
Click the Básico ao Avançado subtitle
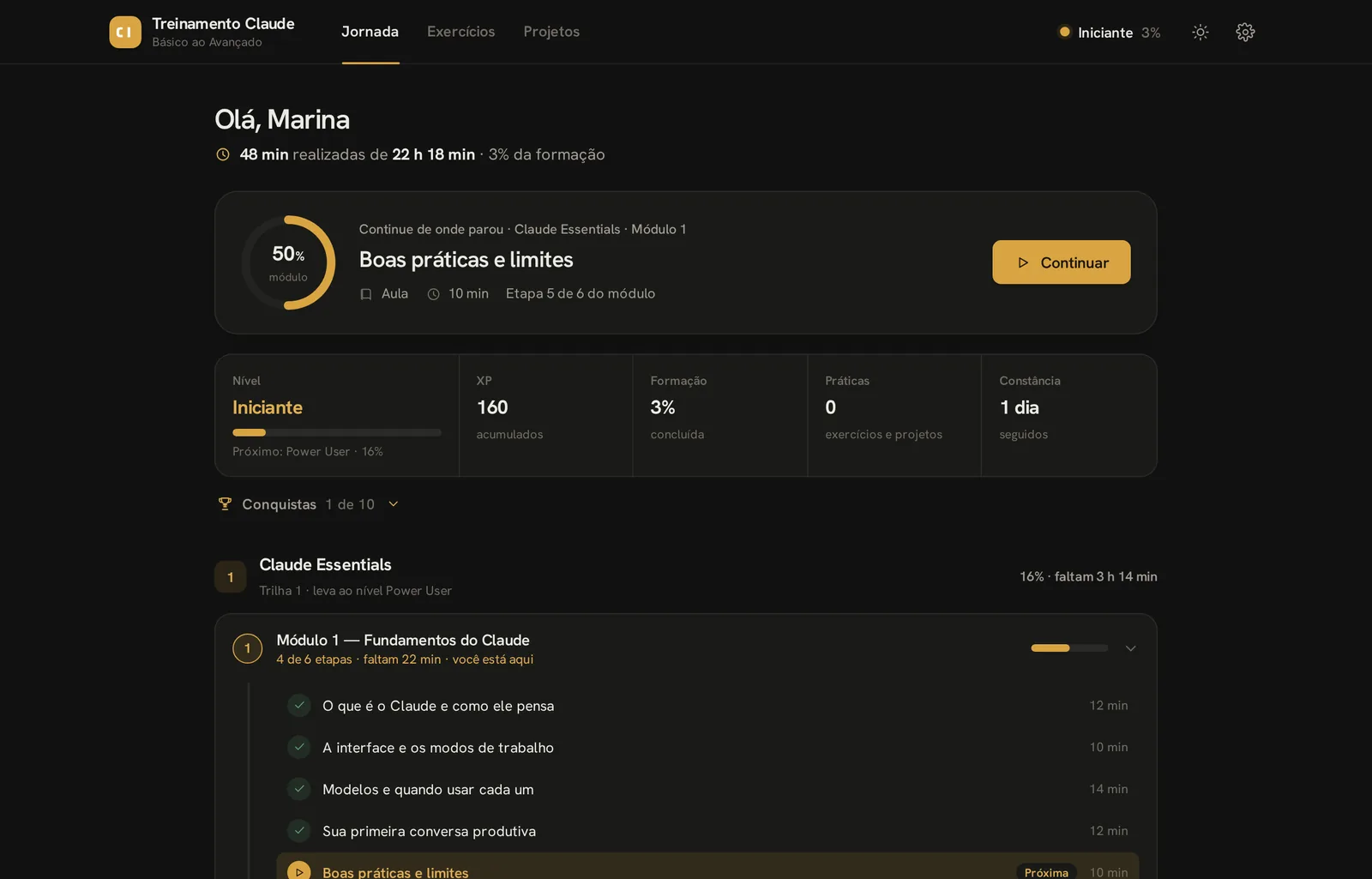click(x=207, y=42)
